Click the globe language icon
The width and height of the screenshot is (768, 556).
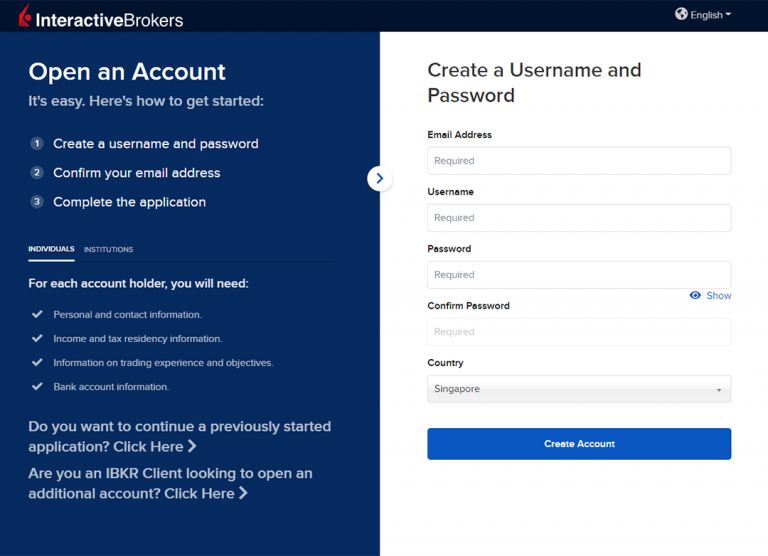pos(681,14)
